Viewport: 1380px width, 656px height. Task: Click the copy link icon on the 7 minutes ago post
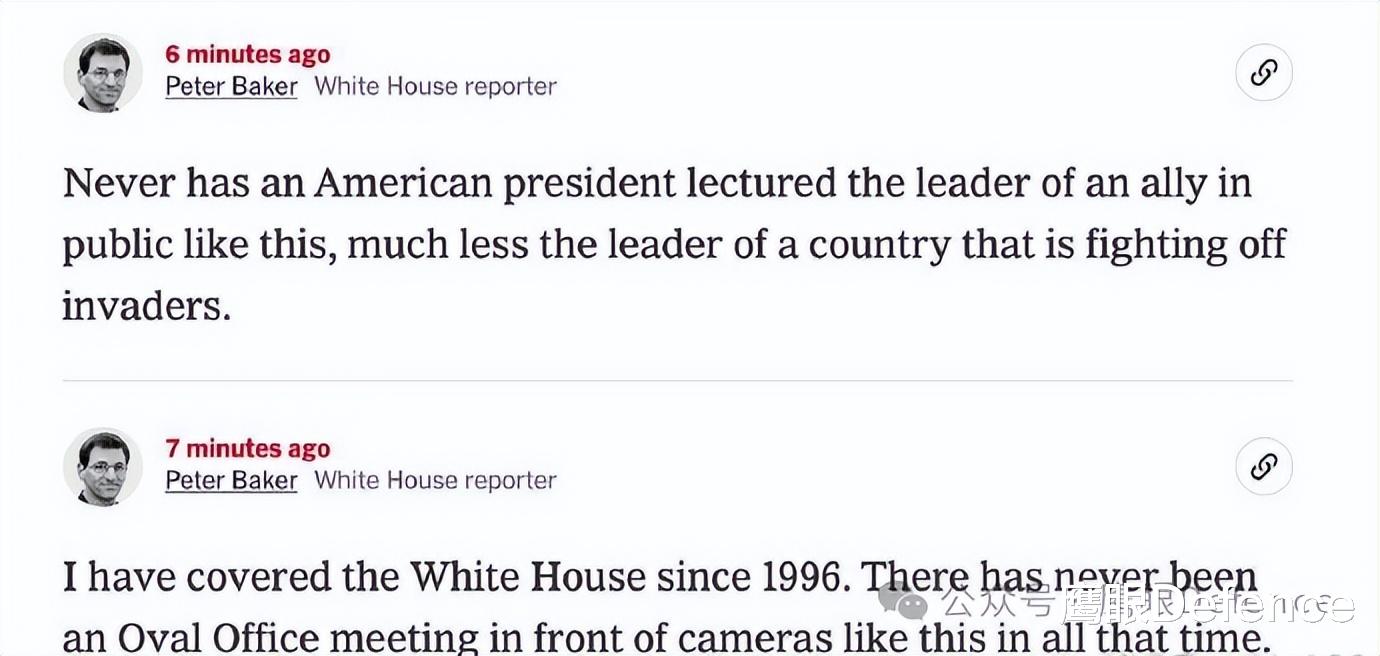pos(1264,467)
